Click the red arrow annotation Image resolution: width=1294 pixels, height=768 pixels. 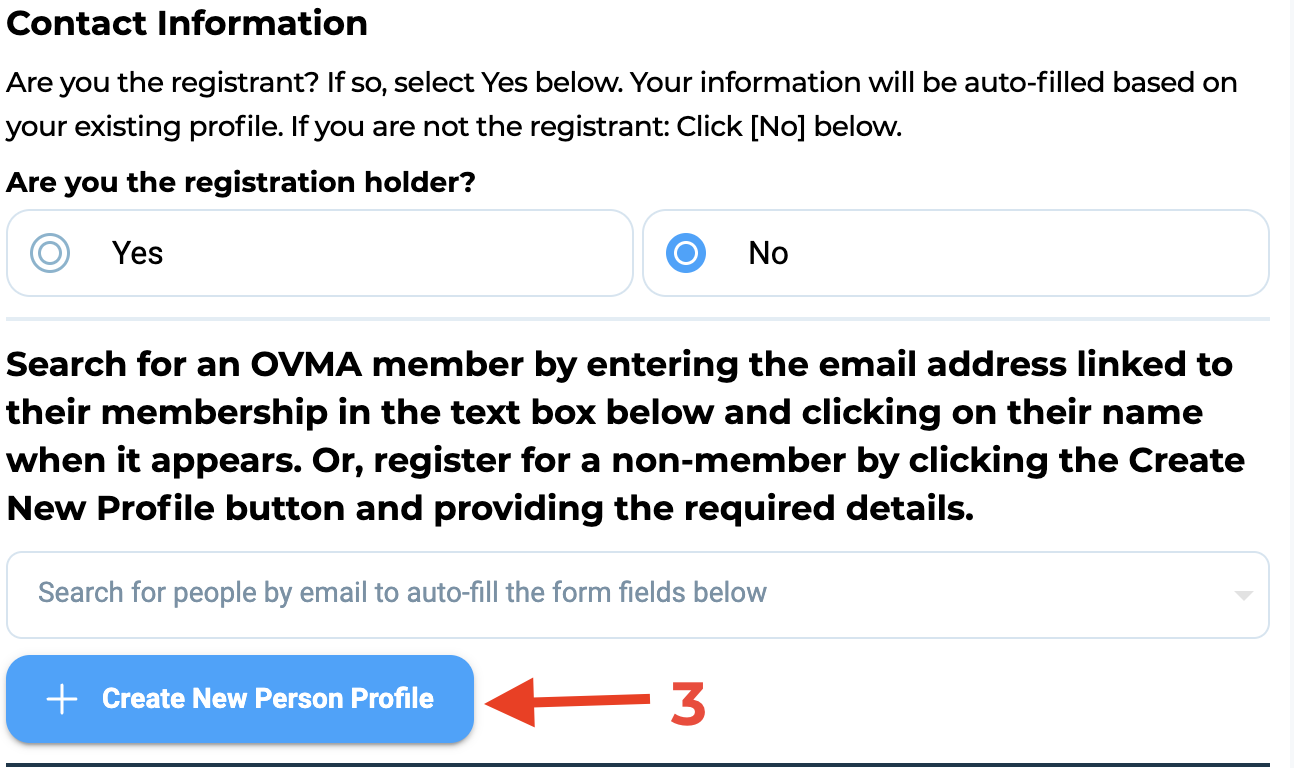point(568,702)
